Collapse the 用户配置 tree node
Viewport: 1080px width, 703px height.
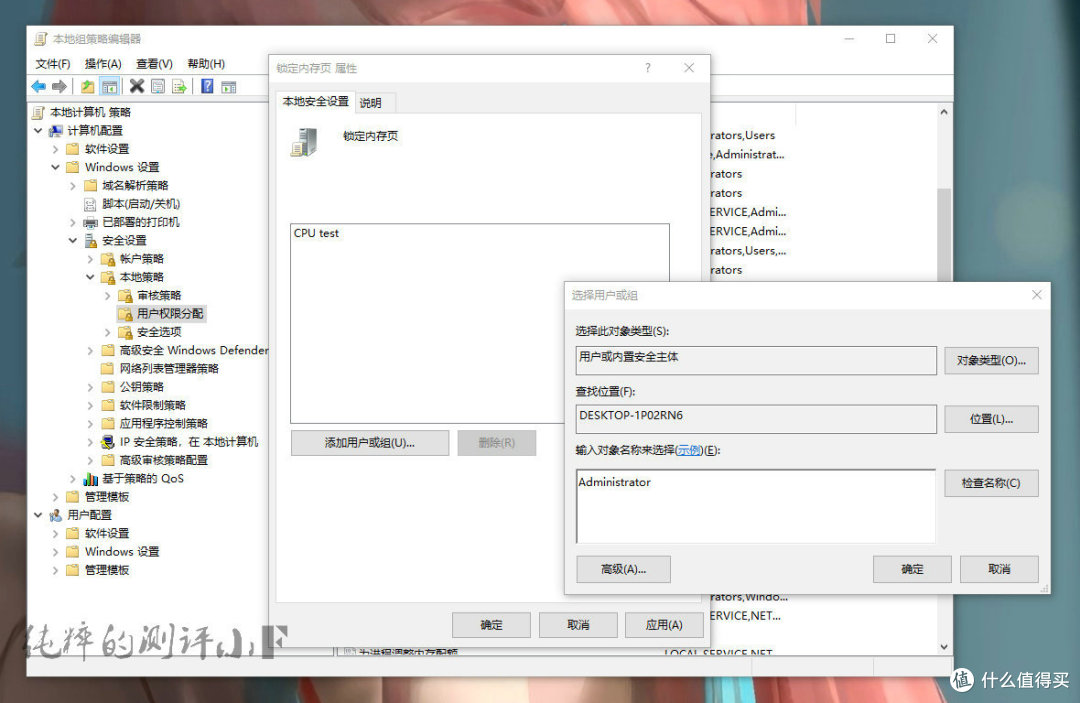click(x=39, y=515)
